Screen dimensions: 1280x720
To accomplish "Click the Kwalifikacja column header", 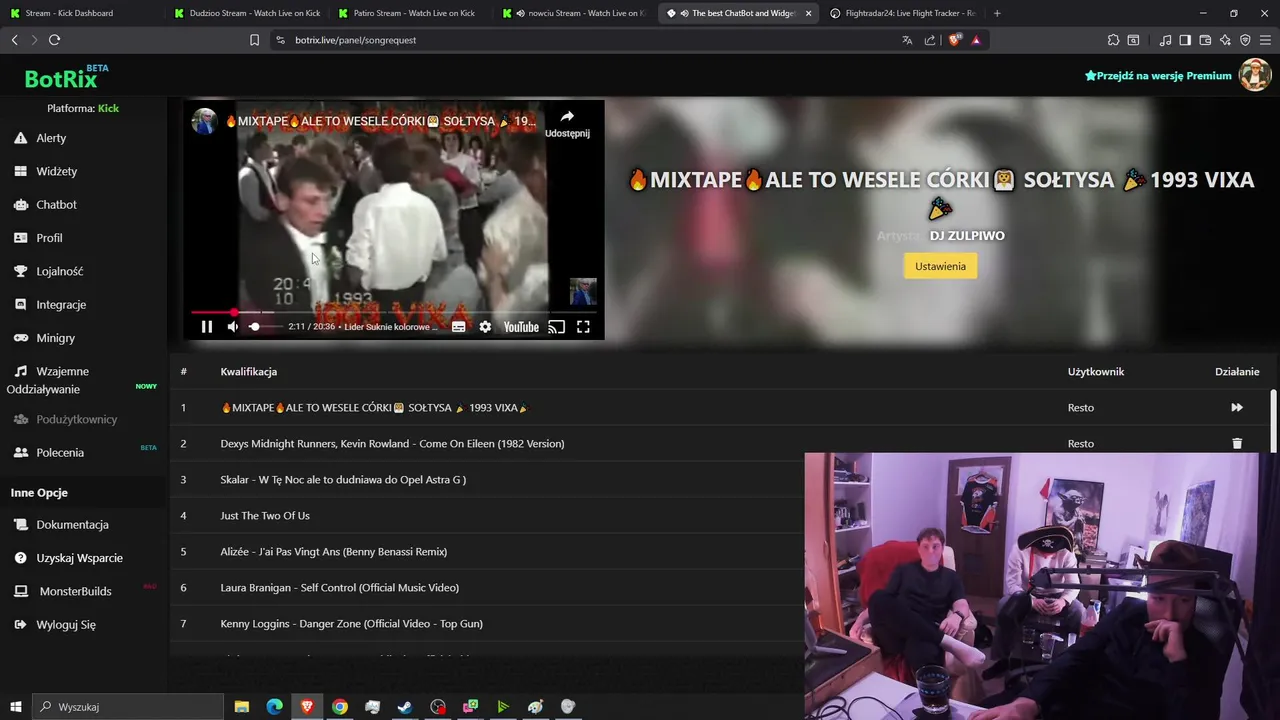I will pos(248,371).
